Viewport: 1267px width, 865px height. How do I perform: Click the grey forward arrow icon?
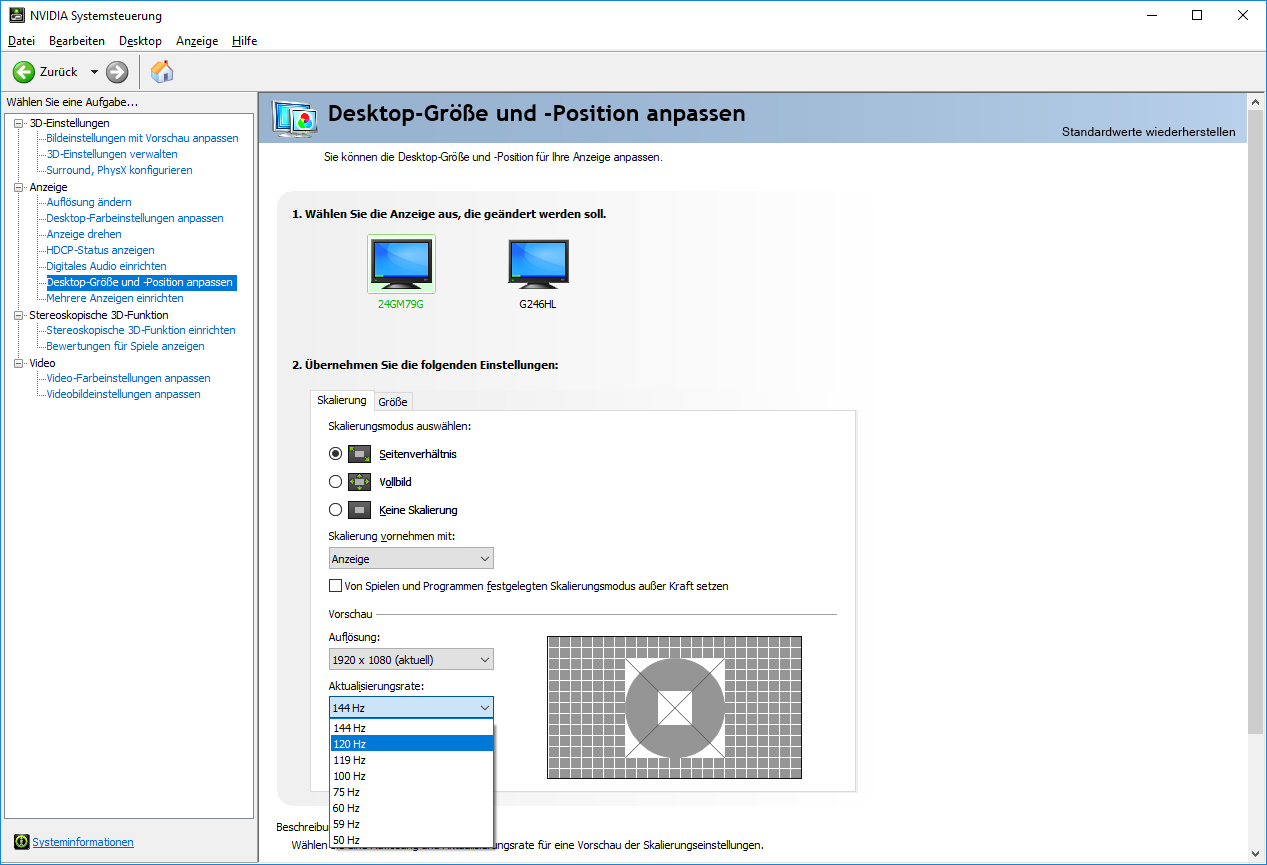117,72
